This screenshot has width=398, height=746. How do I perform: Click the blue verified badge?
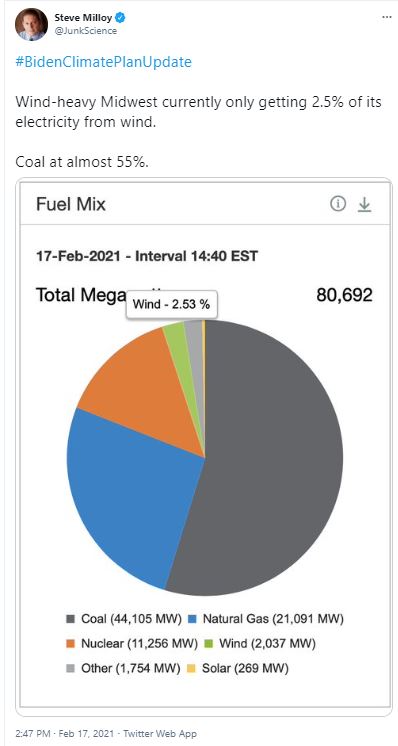tap(121, 18)
